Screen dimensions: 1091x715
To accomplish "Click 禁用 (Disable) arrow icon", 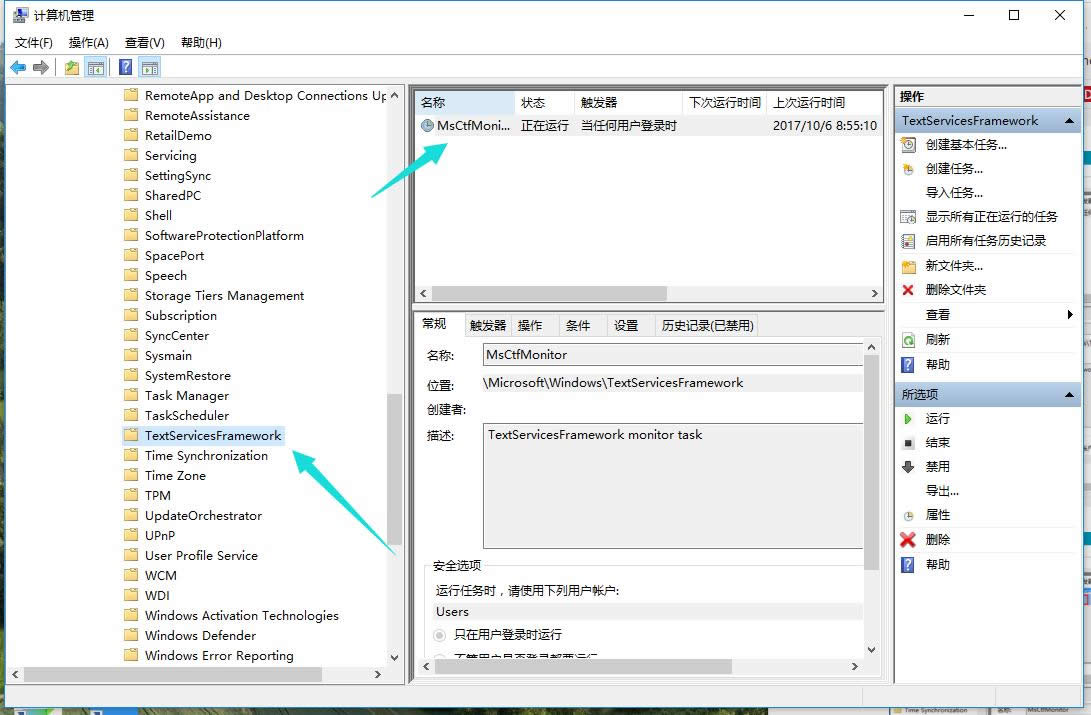I will 907,466.
